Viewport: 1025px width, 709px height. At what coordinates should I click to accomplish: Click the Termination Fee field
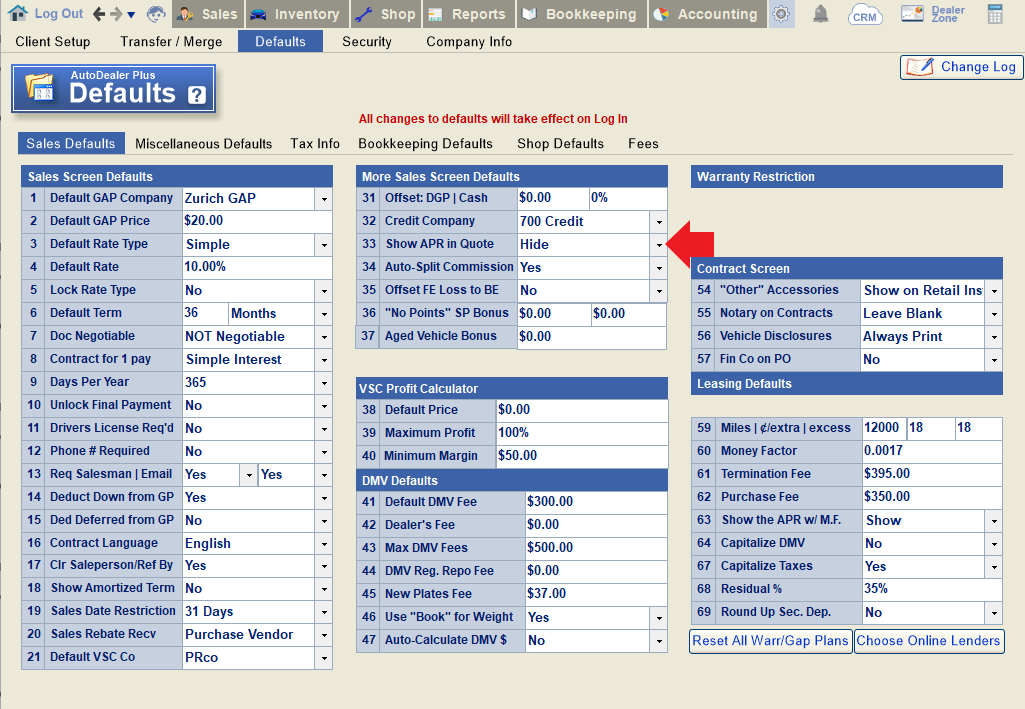click(932, 474)
